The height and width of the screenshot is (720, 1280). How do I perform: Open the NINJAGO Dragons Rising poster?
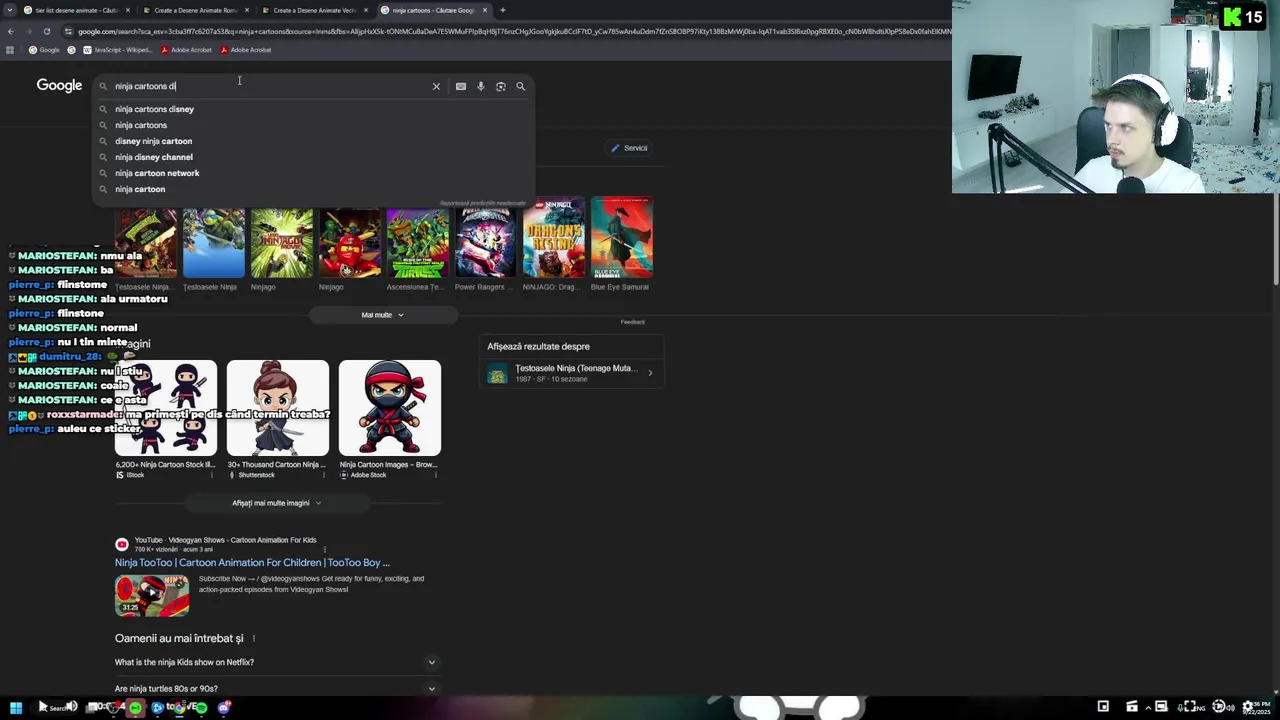(554, 236)
